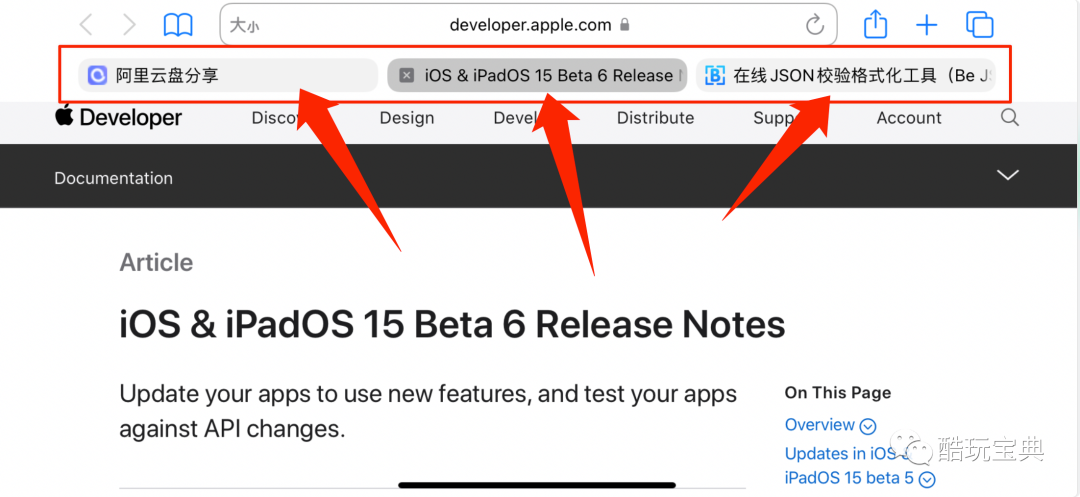Open the Develop nav item
The image size is (1080, 497).
point(517,118)
